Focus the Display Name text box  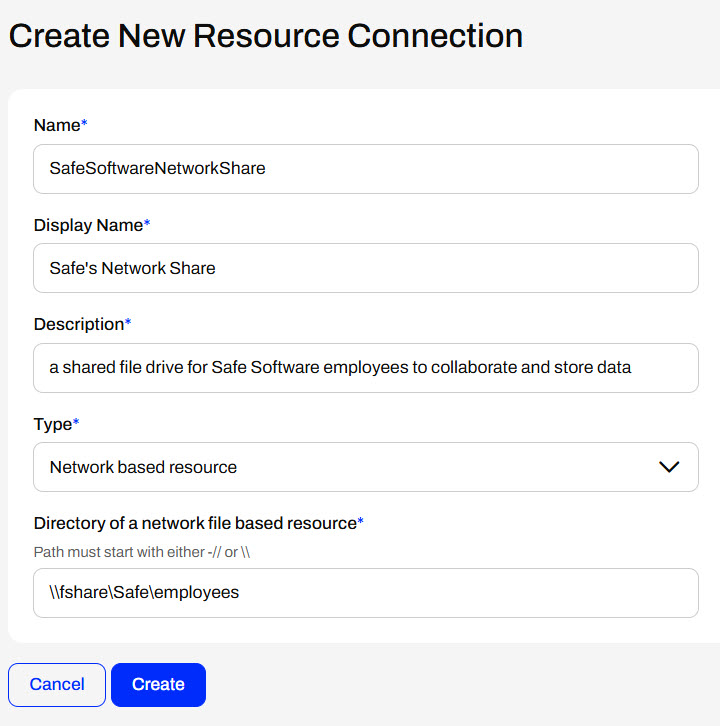(365, 268)
